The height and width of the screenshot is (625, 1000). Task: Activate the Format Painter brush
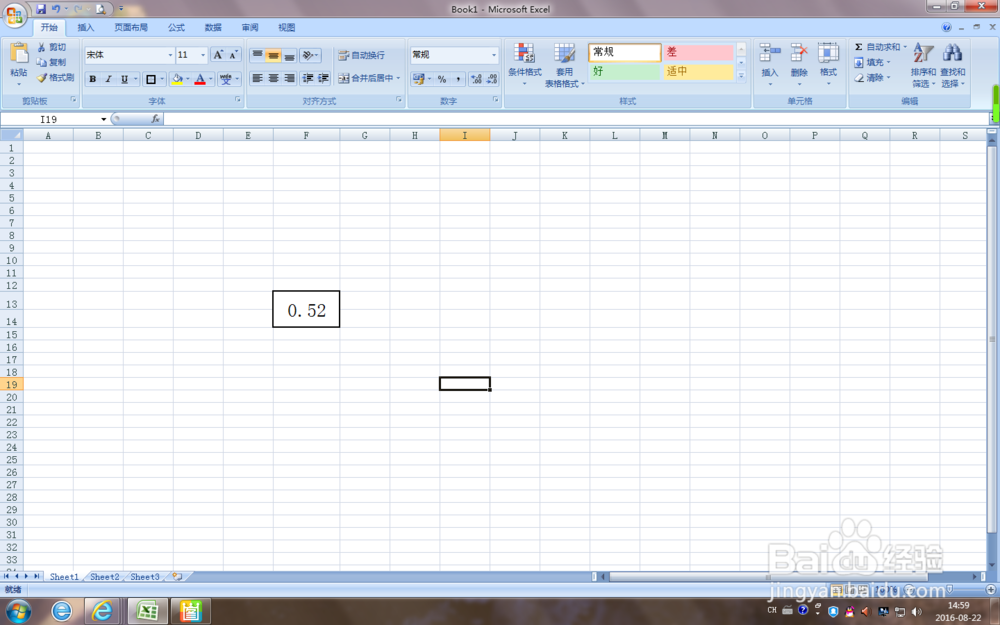[x=55, y=78]
